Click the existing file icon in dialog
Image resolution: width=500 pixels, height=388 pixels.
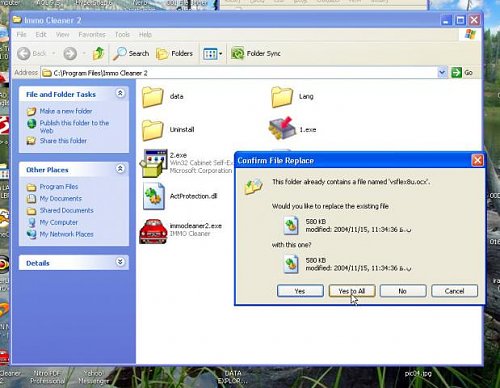point(291,225)
